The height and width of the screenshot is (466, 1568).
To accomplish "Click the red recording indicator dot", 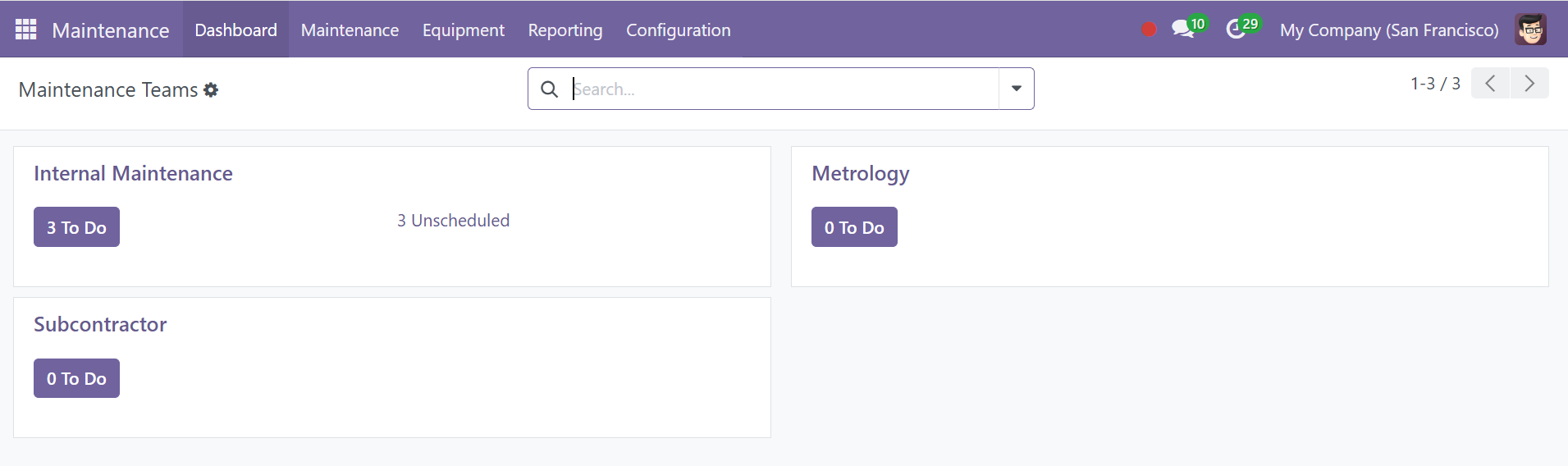I will pos(1149,30).
